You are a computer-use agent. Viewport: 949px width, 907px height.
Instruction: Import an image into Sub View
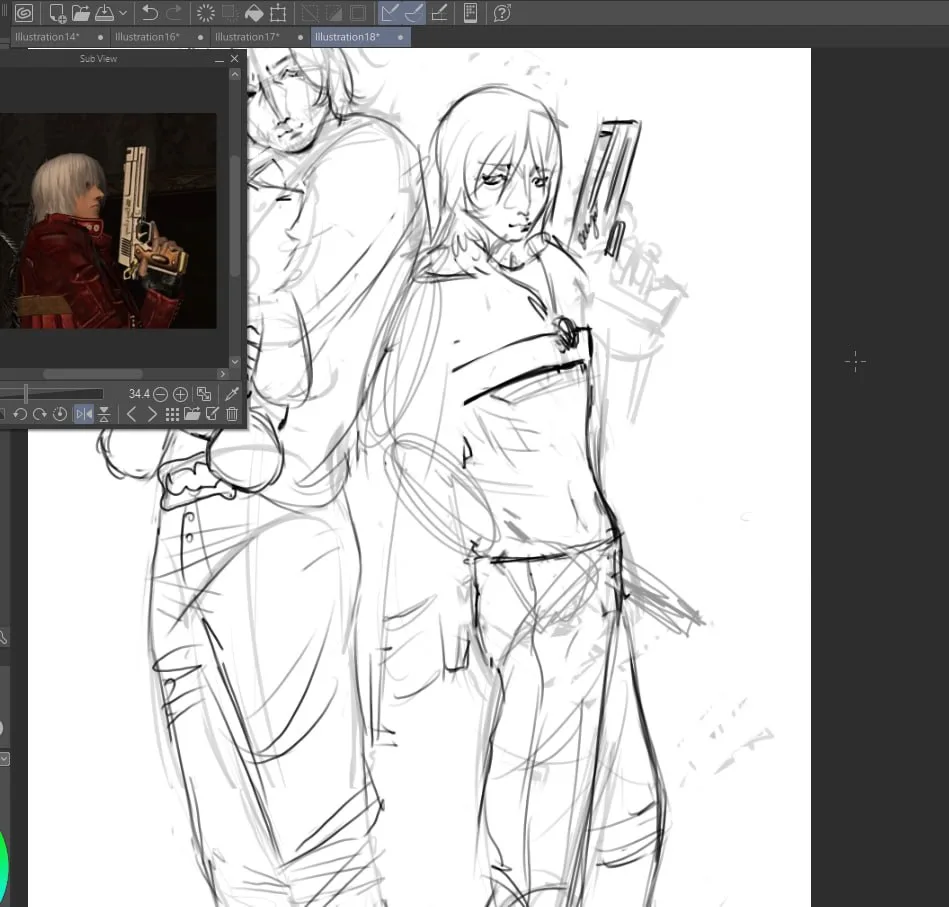pyautogui.click(x=192, y=414)
